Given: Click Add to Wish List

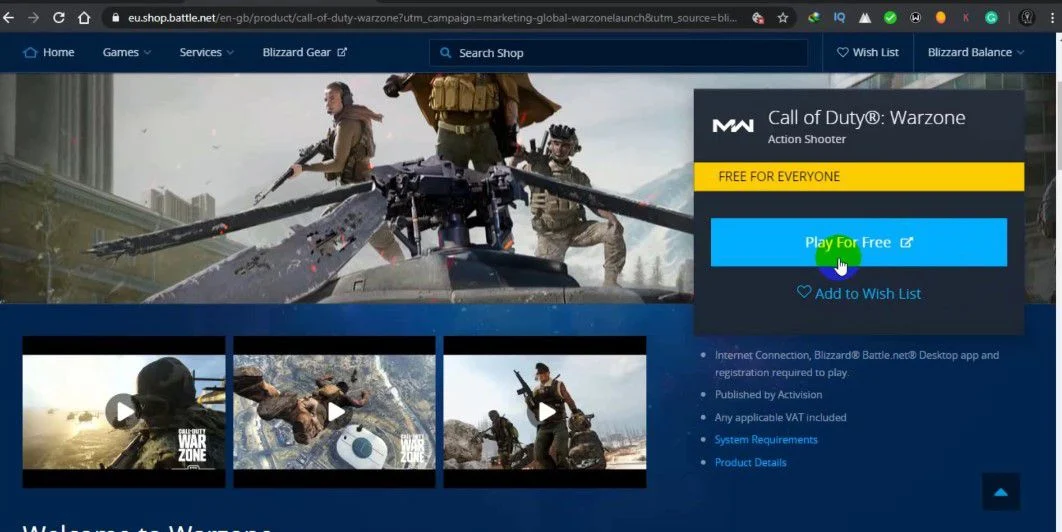Looking at the screenshot, I should [859, 293].
